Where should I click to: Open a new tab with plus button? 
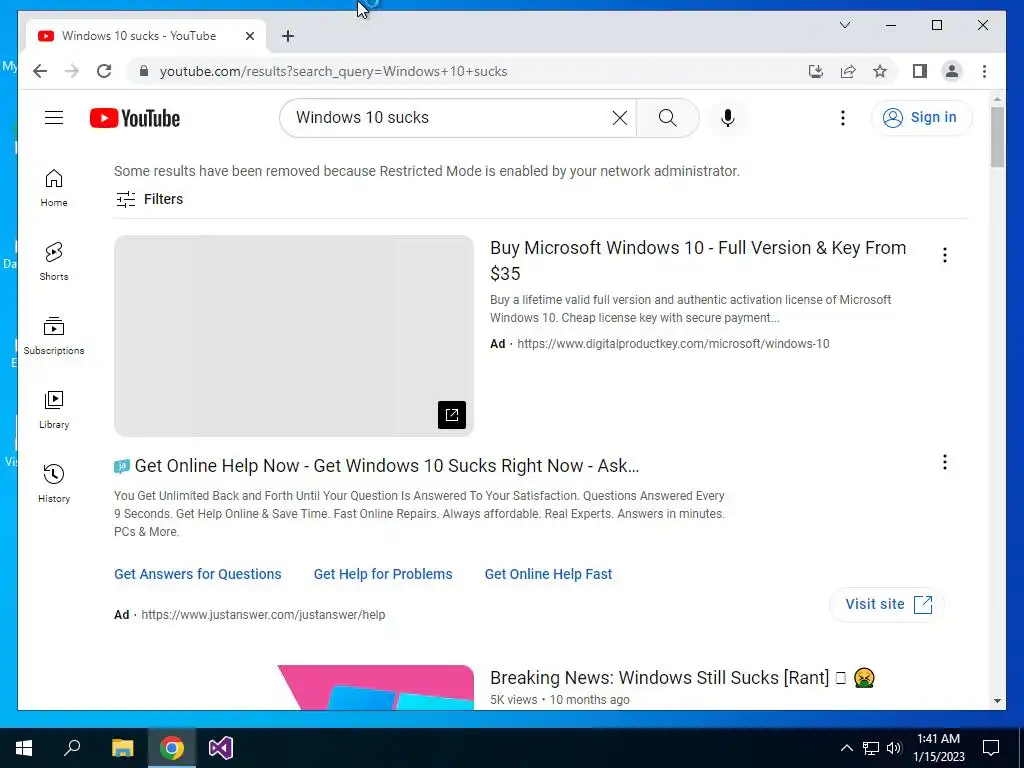288,36
